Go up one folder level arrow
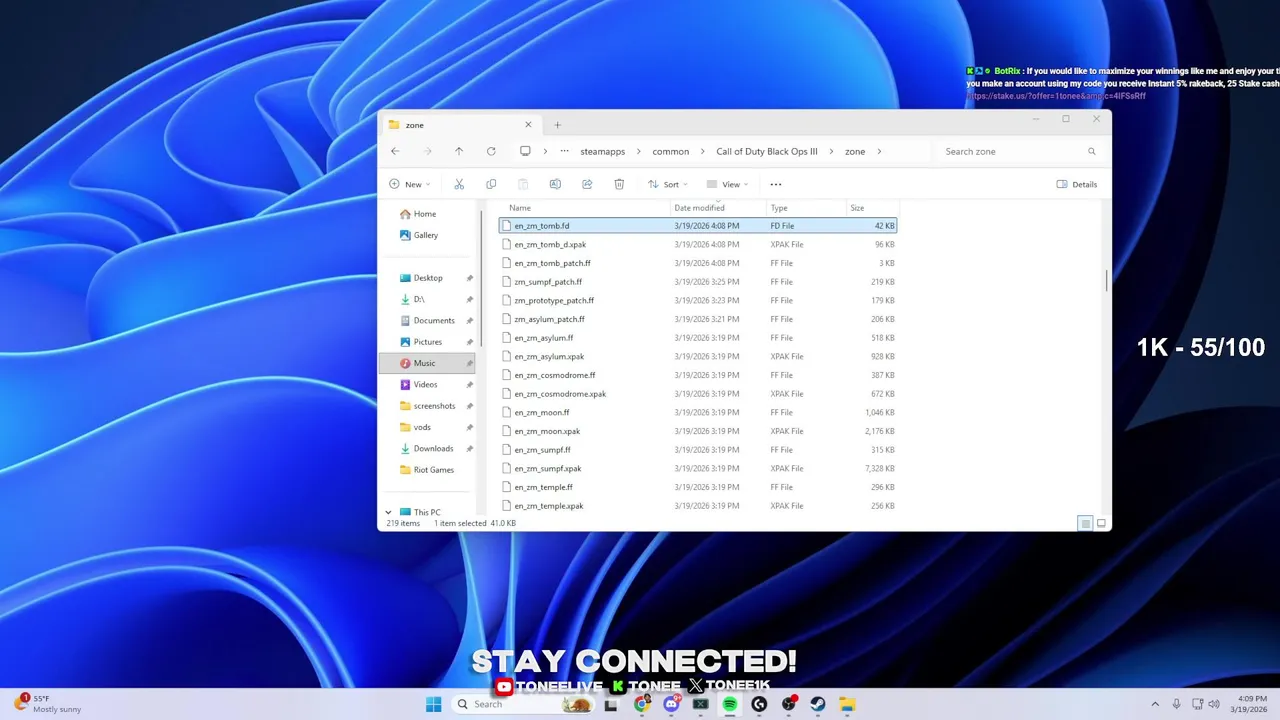This screenshot has width=1280, height=720. click(459, 151)
